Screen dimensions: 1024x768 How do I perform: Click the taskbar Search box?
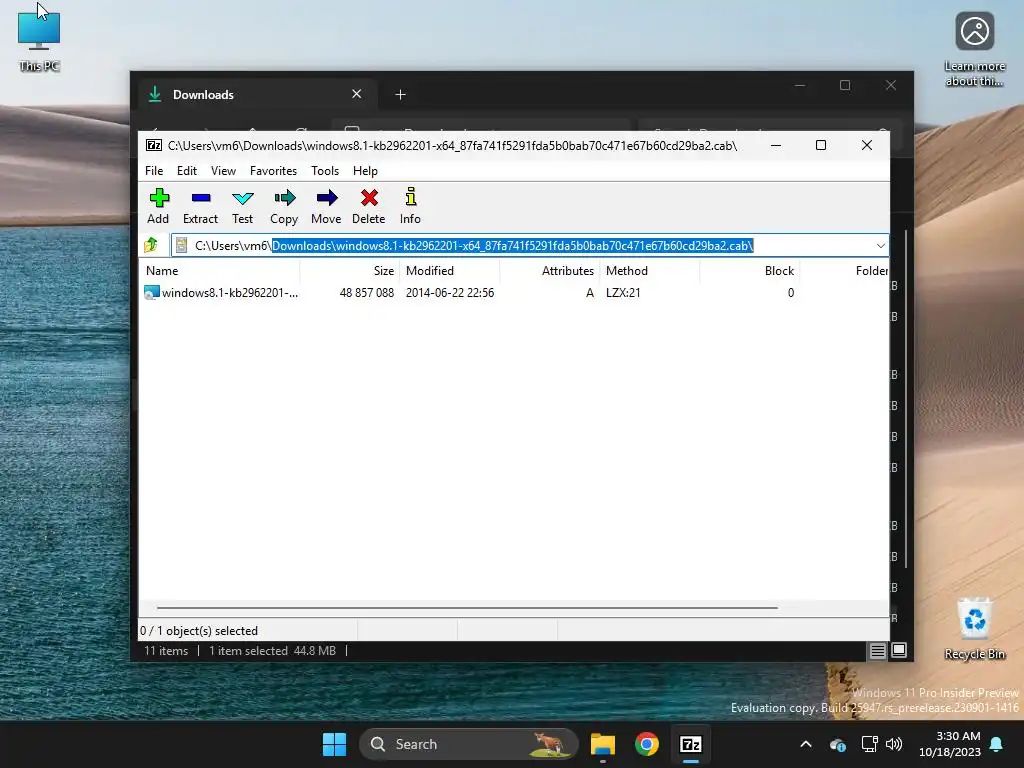point(468,744)
